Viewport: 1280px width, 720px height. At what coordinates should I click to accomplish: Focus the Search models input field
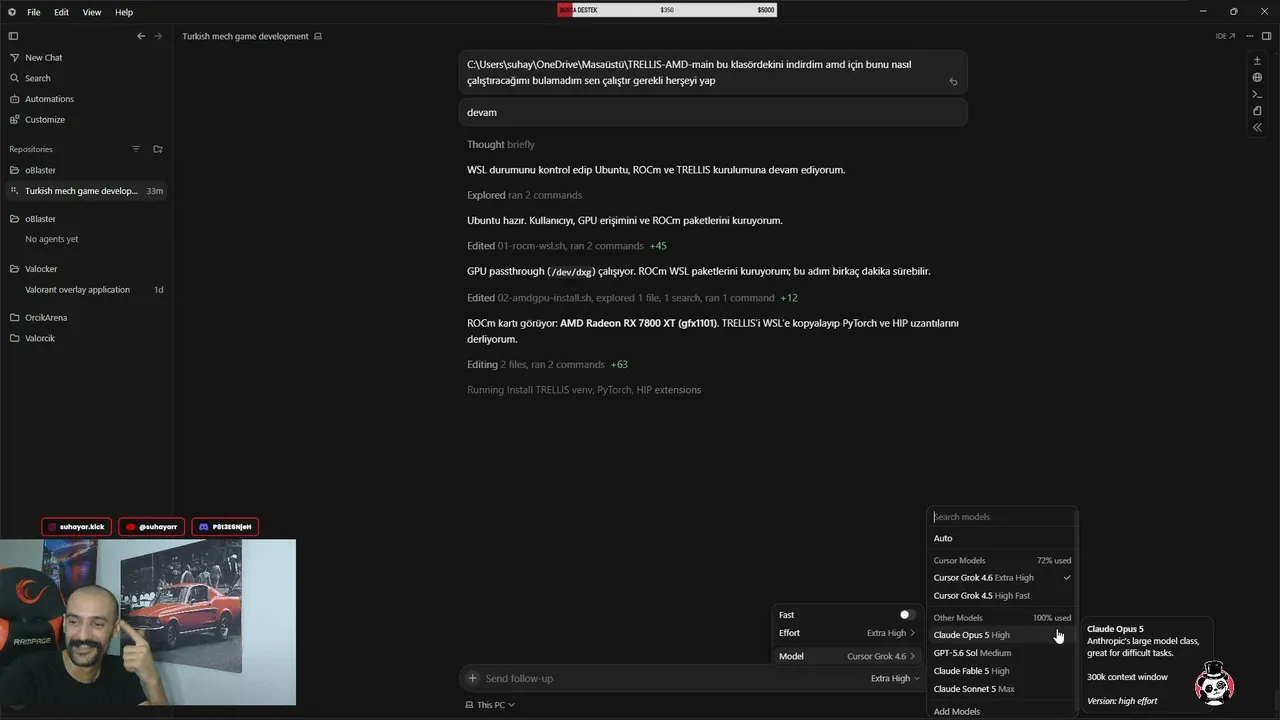[x=1002, y=517]
